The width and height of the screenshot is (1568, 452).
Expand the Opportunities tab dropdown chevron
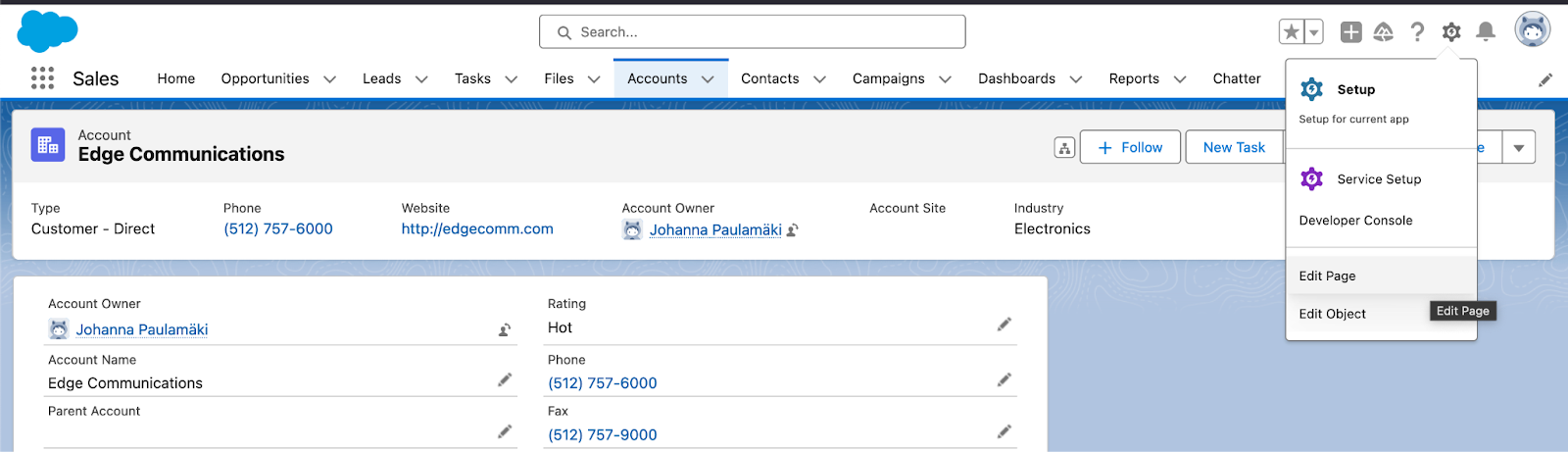tap(330, 79)
